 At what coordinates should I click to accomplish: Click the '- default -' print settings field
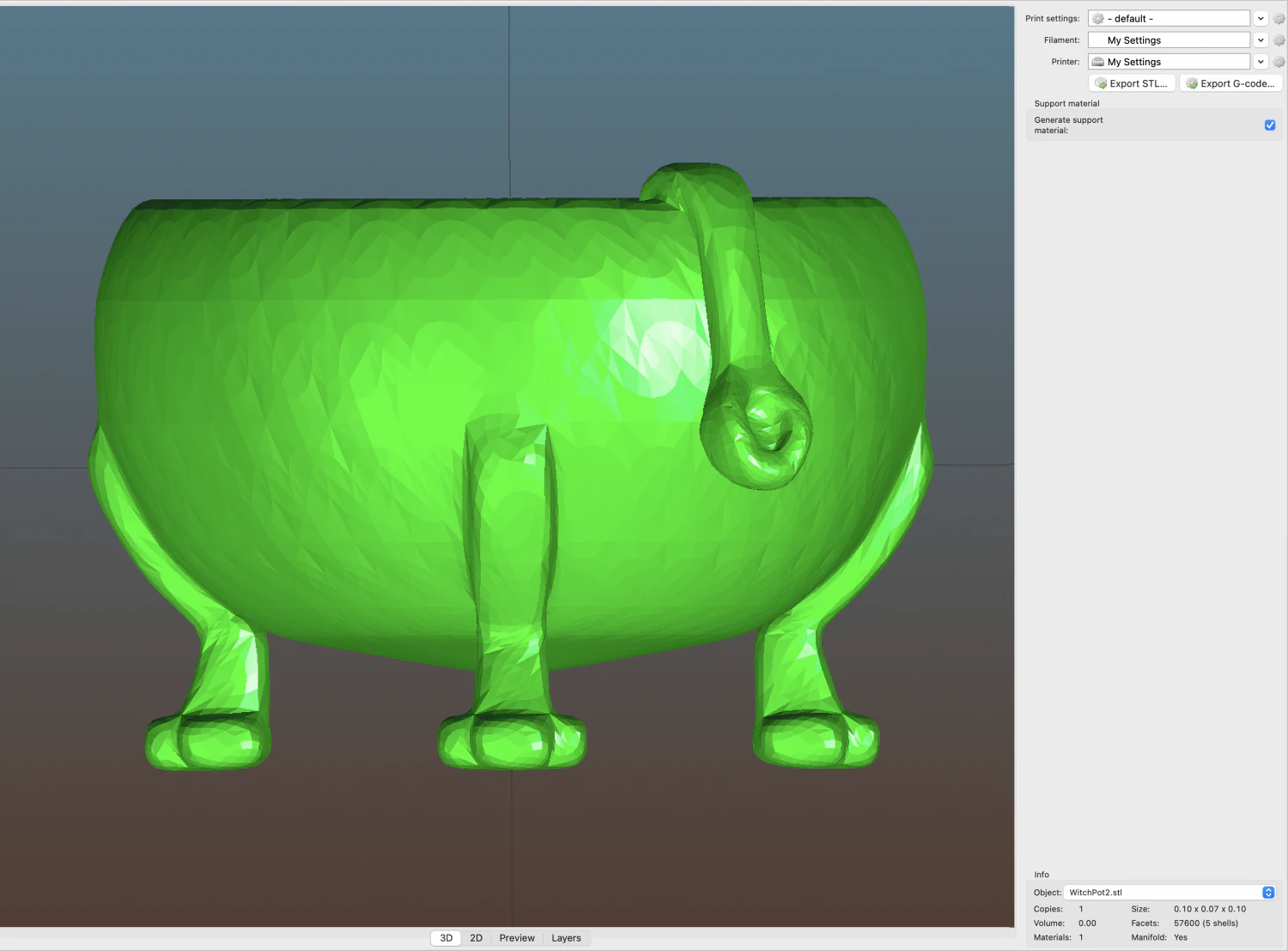(1169, 19)
